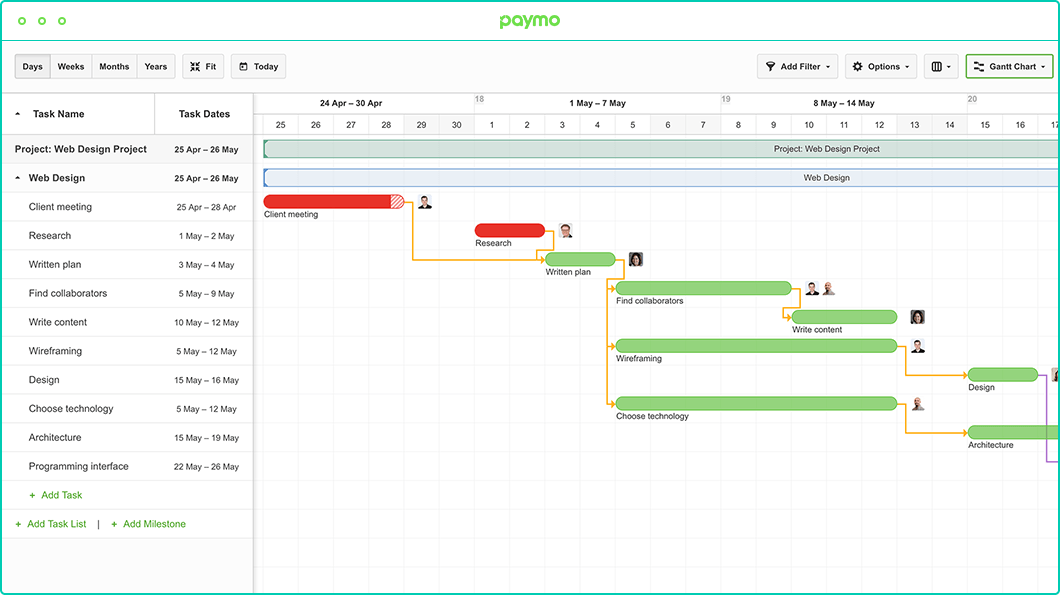Click the green Written plan Gantt bar
The width and height of the screenshot is (1060, 595).
[580, 259]
